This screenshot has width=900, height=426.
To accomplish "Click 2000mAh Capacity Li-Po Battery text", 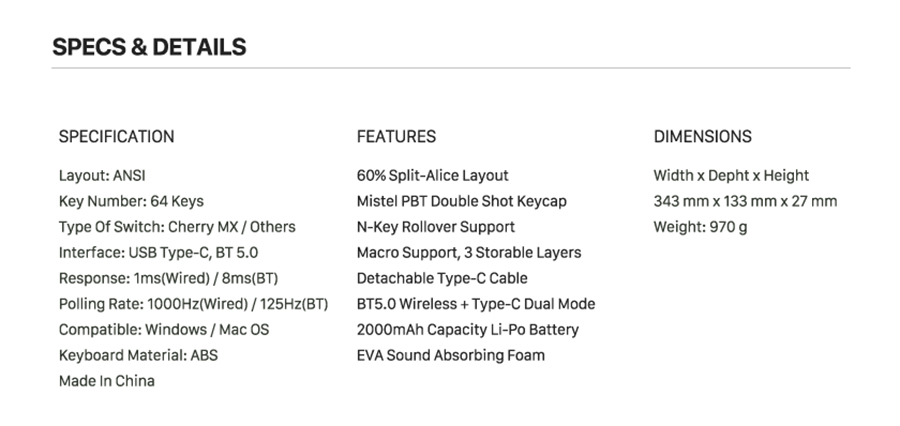I will (468, 330).
